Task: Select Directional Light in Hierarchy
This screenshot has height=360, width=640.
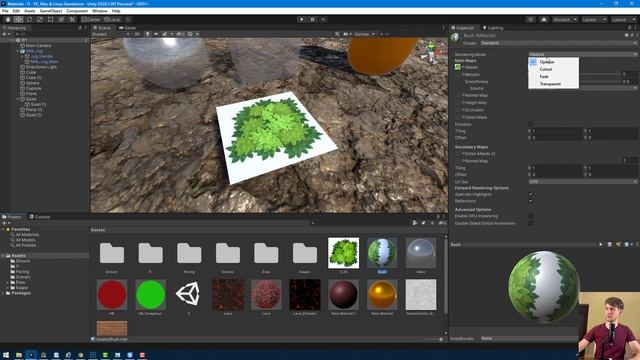Action: (x=41, y=67)
